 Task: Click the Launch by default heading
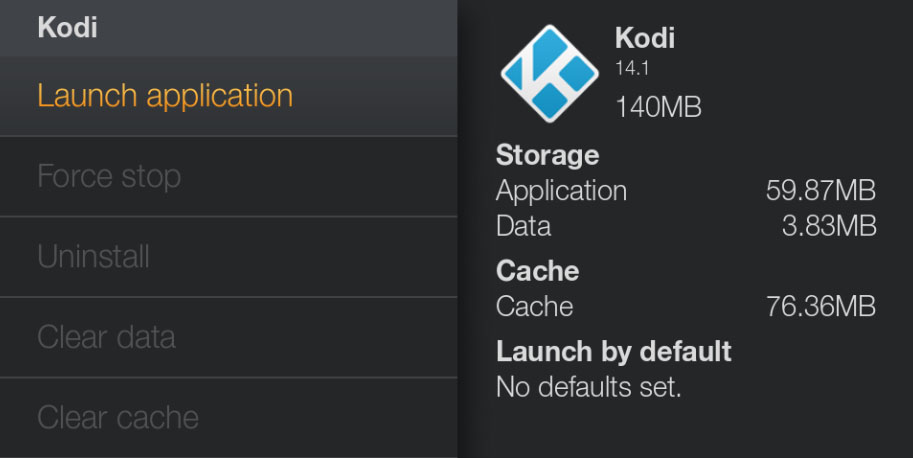(614, 352)
